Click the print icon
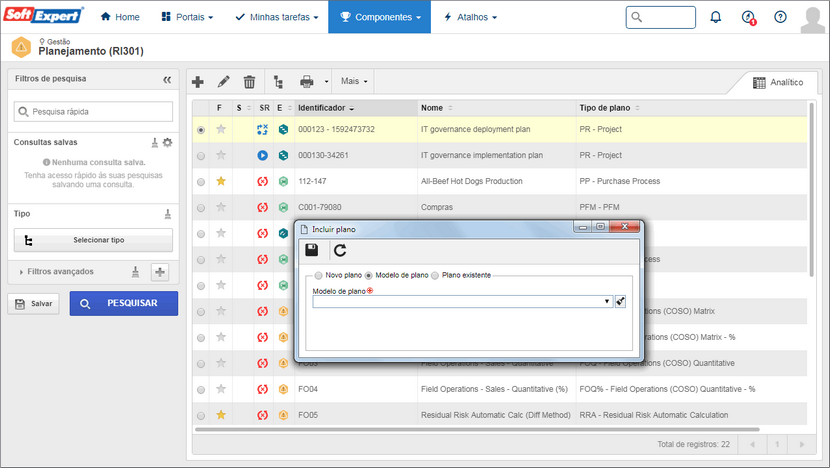 coord(306,82)
